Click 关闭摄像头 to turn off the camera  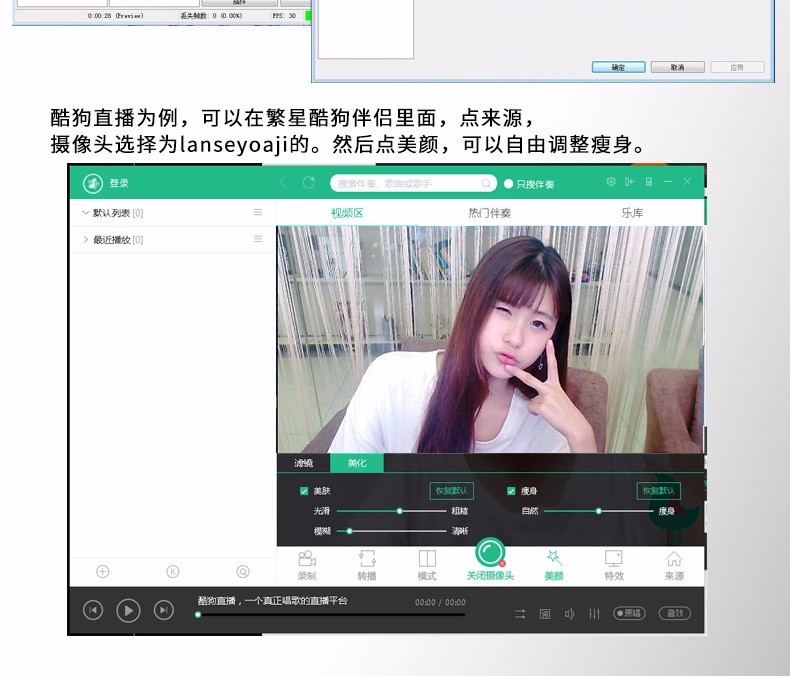pos(490,560)
